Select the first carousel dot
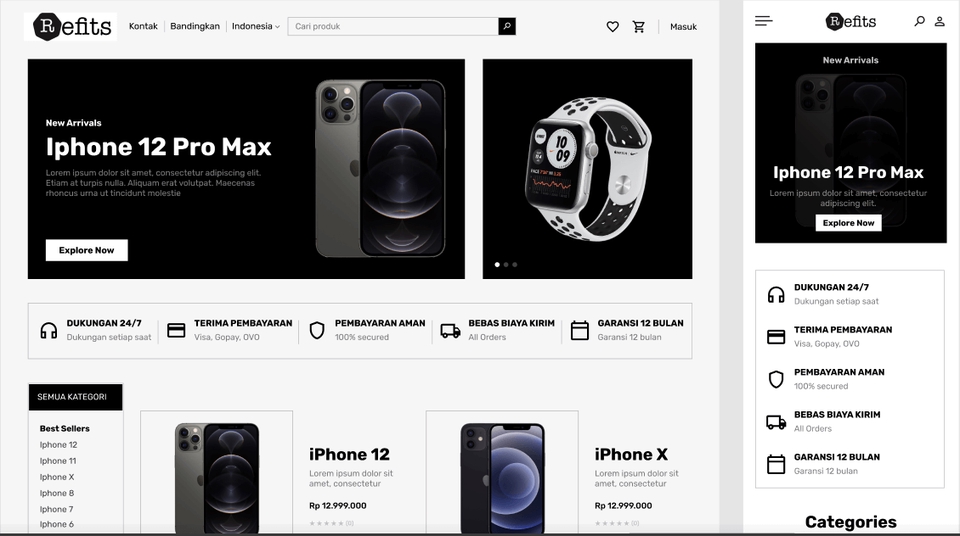Image resolution: width=960 pixels, height=536 pixels. point(497,265)
